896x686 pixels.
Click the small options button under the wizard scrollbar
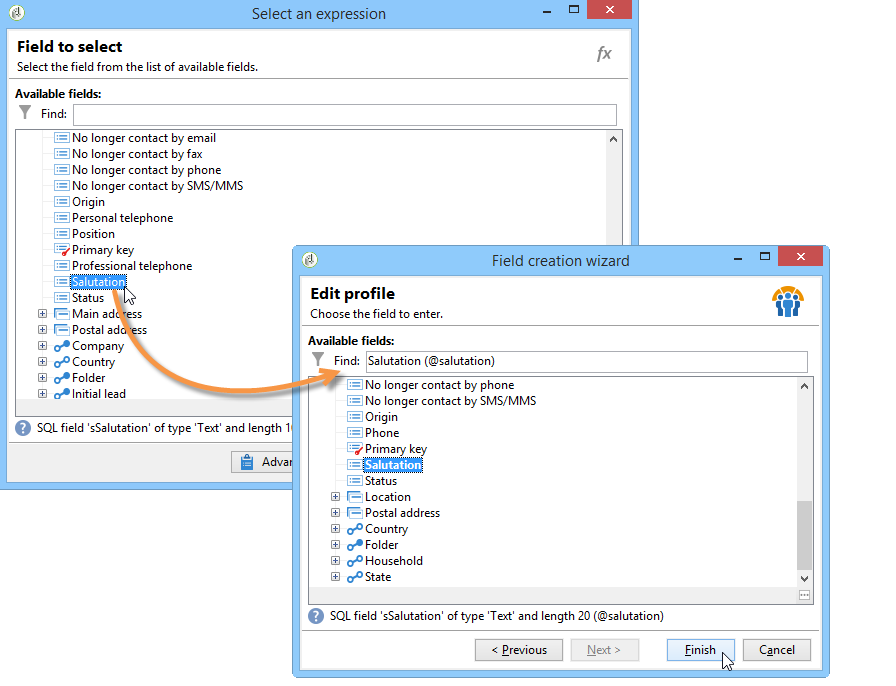click(804, 595)
